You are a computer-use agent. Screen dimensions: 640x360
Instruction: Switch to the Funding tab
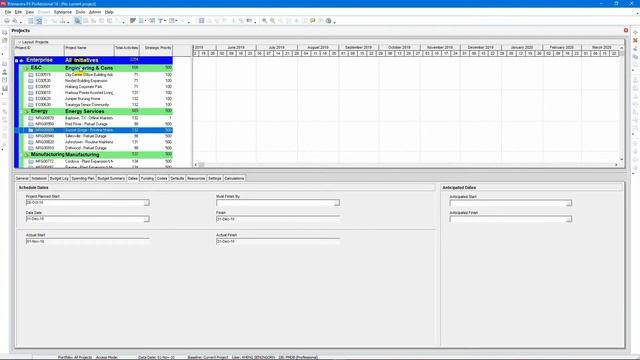pos(147,178)
